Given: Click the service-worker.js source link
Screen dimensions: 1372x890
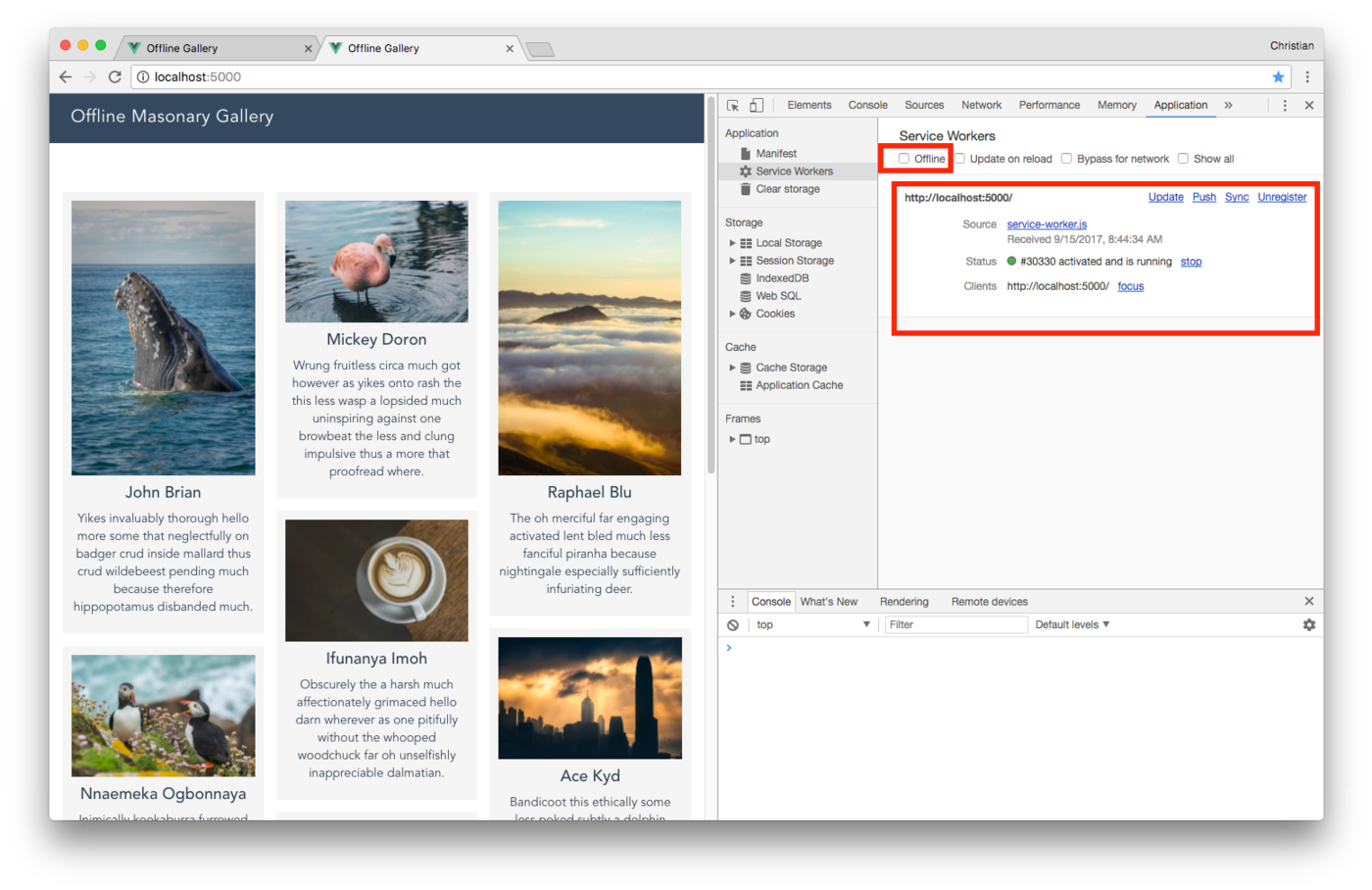Looking at the screenshot, I should pyautogui.click(x=1047, y=223).
